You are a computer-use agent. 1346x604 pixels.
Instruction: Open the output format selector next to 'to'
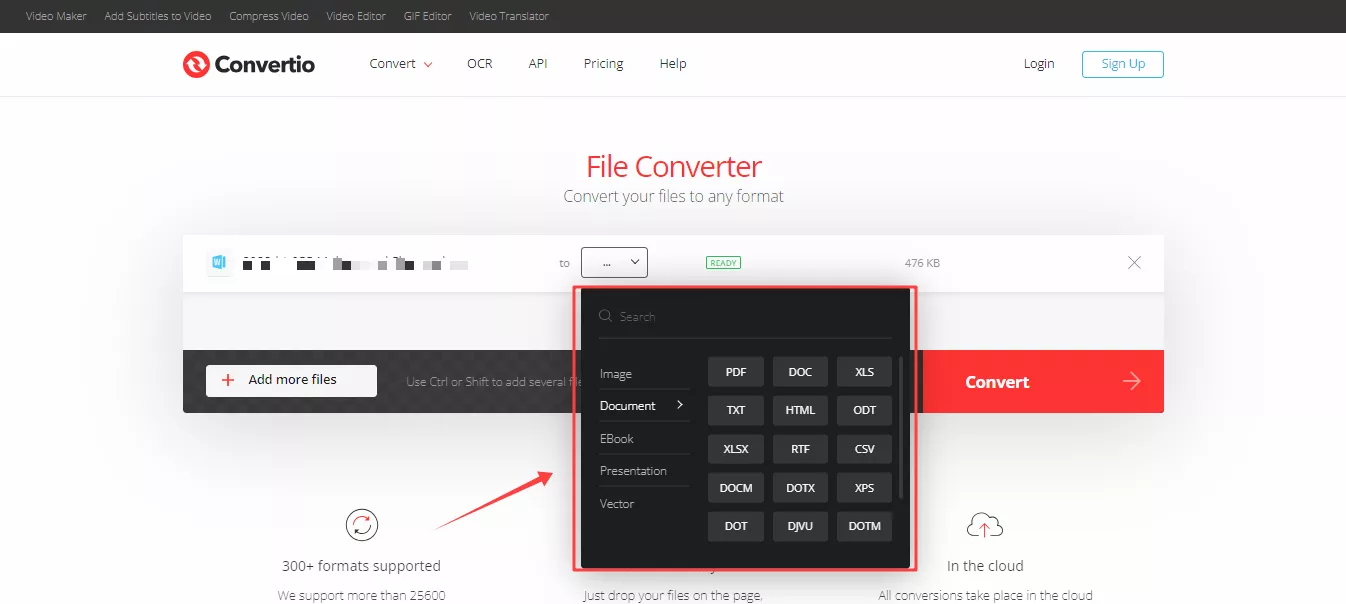(614, 262)
